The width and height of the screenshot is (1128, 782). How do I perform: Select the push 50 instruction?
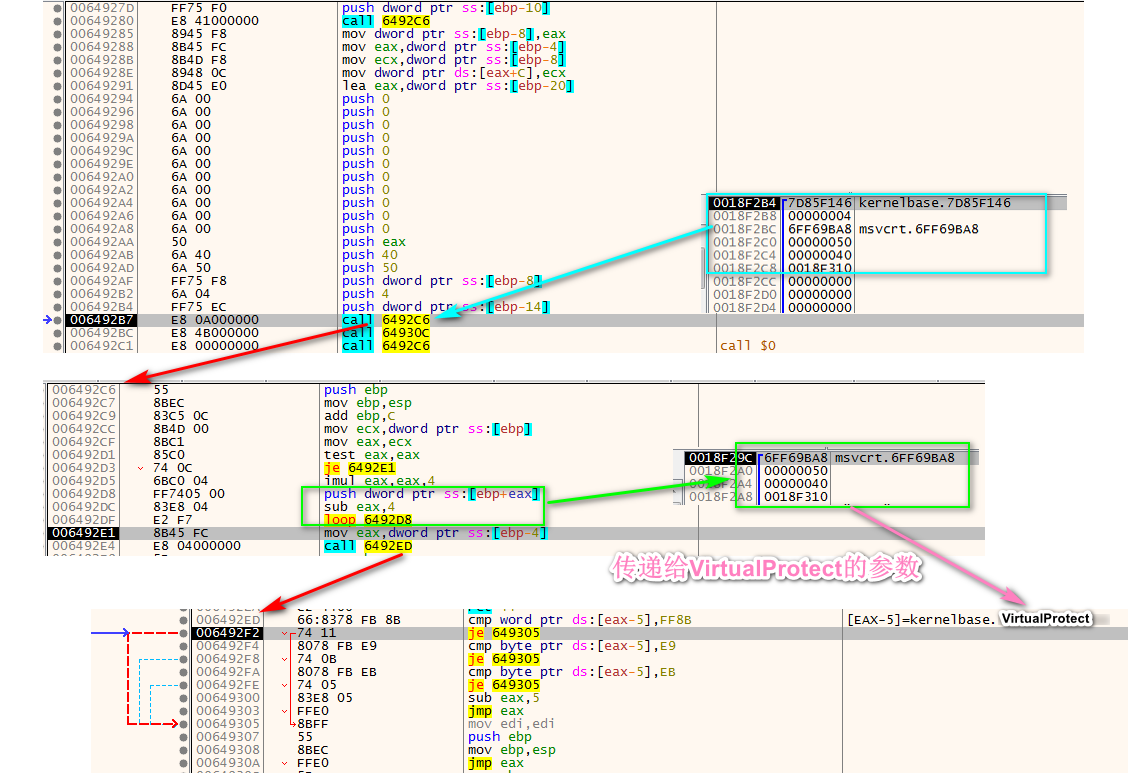click(370, 268)
